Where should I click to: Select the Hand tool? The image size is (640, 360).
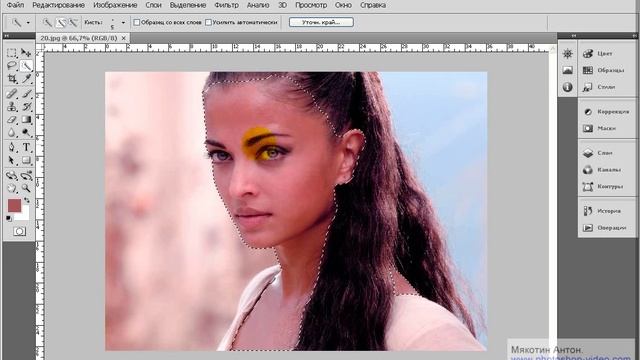coord(11,188)
